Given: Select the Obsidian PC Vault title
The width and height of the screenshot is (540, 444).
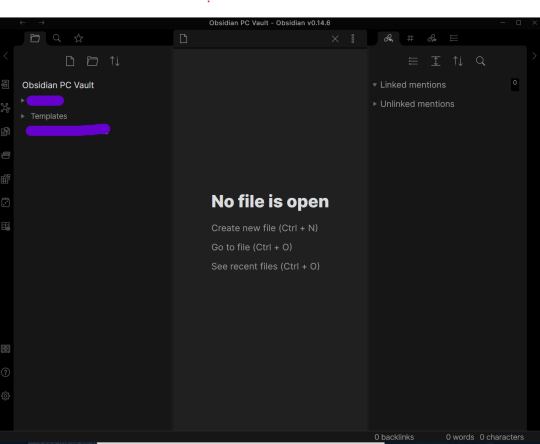Looking at the screenshot, I should tap(58, 85).
